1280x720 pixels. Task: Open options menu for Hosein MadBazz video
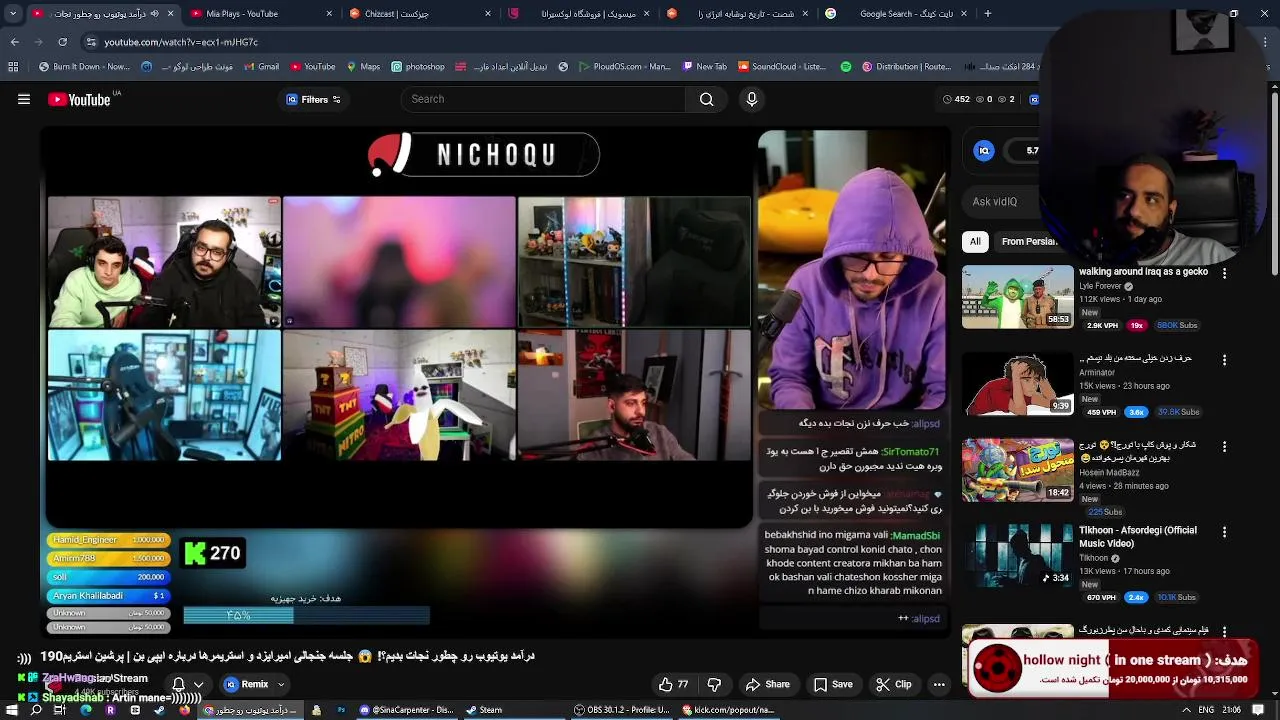pyautogui.click(x=1224, y=446)
